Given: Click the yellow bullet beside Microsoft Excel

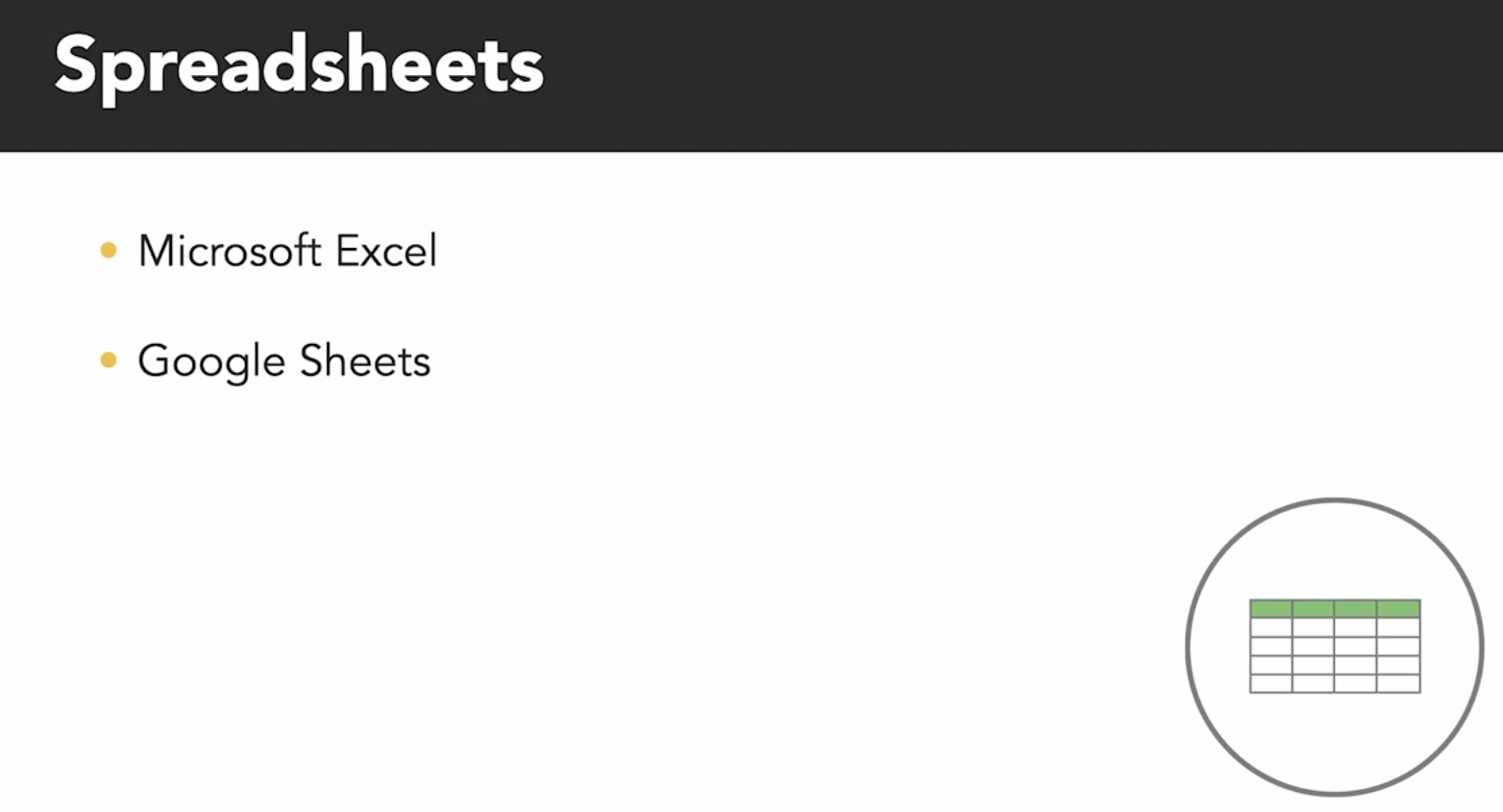Looking at the screenshot, I should click(109, 251).
